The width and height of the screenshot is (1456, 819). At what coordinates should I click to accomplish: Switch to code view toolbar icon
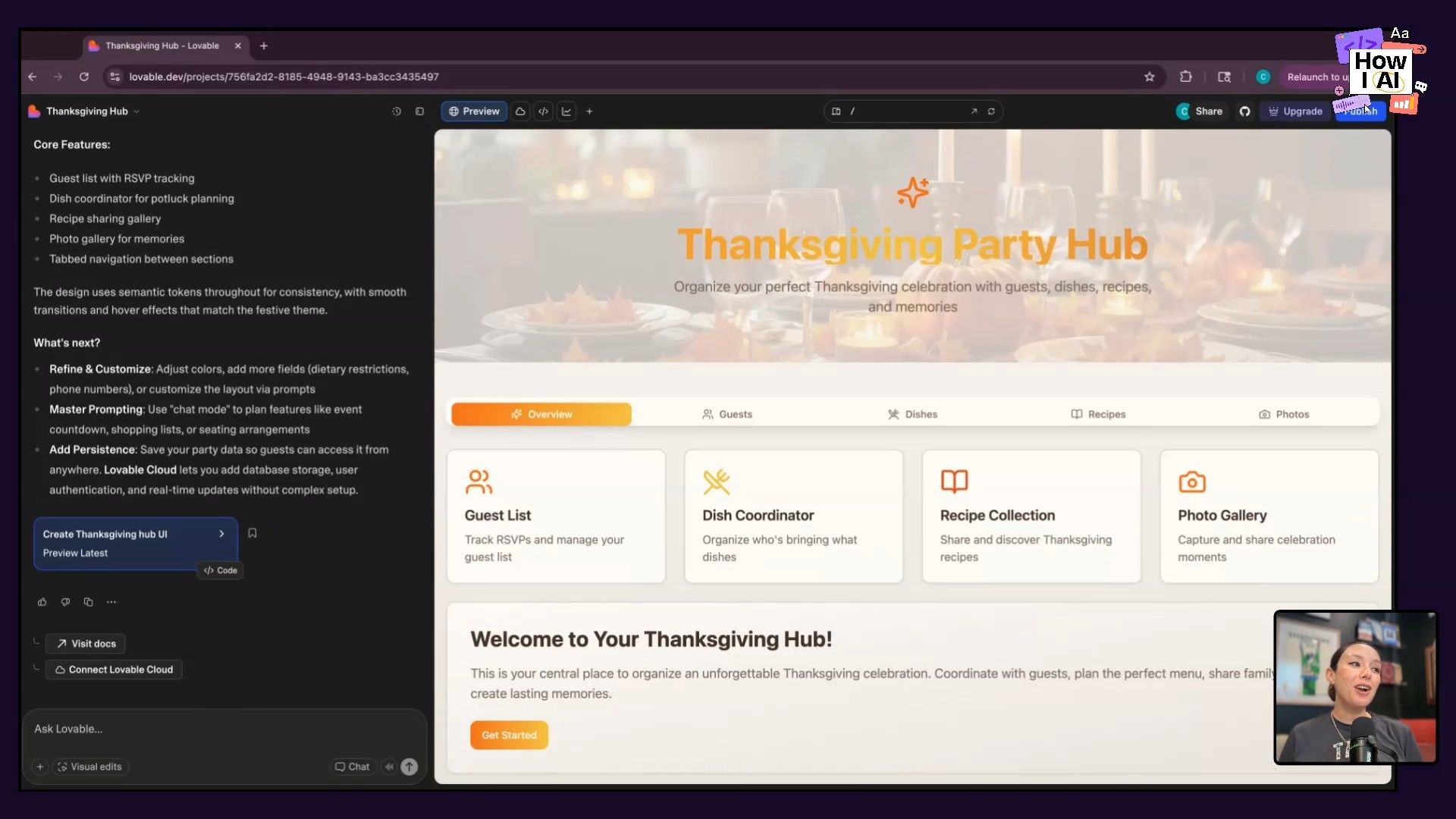point(544,111)
